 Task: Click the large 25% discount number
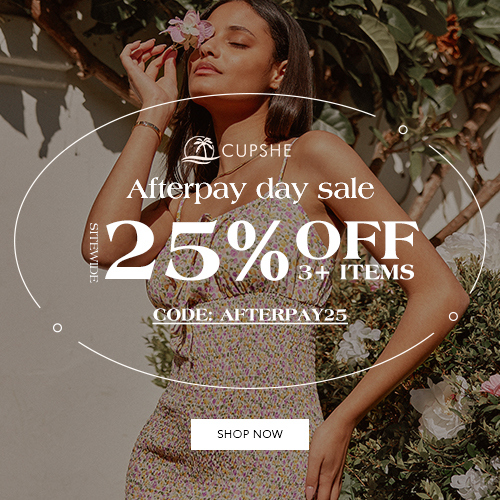tap(197, 250)
